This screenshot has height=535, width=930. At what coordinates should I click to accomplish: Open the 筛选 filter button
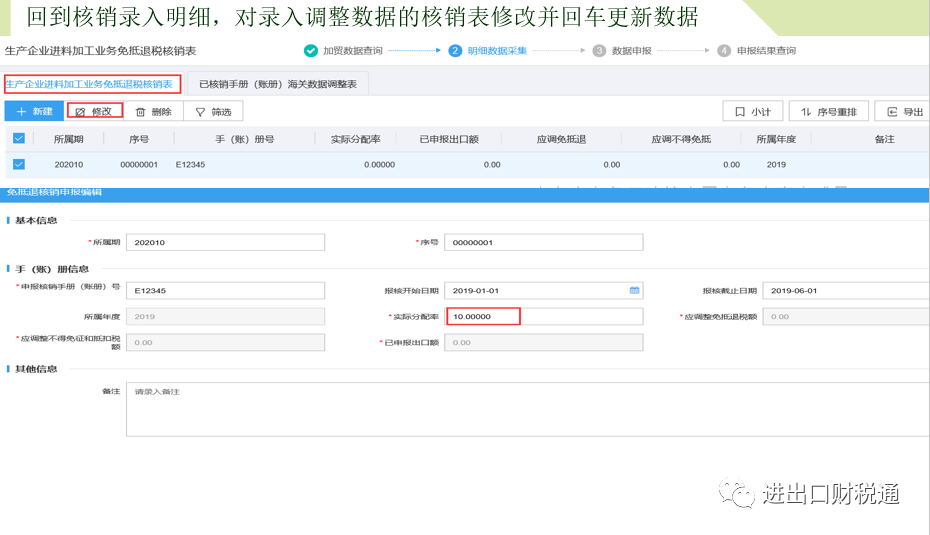pyautogui.click(x=214, y=112)
